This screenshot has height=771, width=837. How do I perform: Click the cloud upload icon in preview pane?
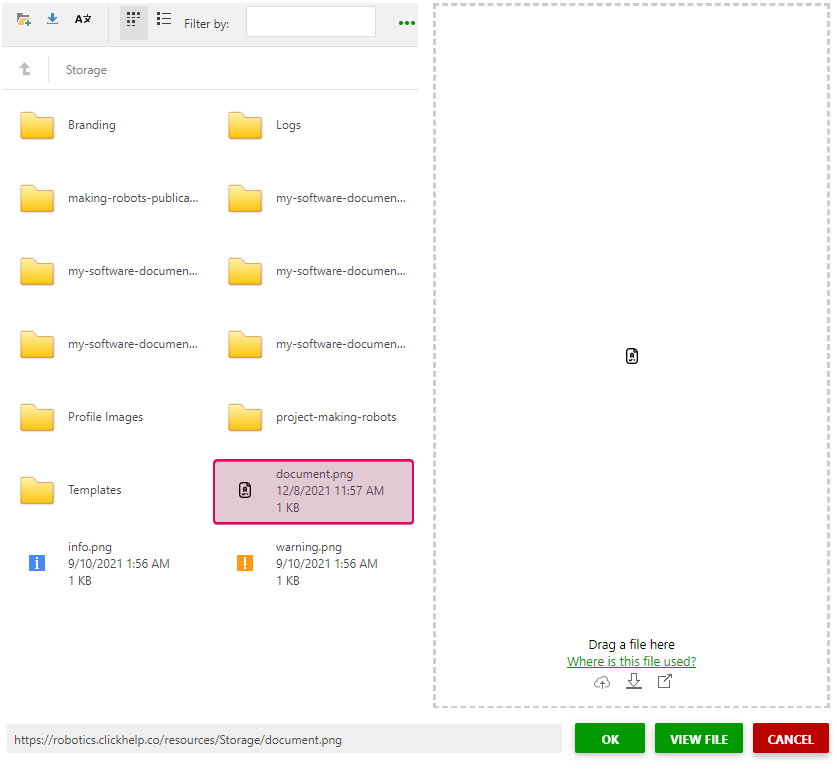[x=602, y=681]
